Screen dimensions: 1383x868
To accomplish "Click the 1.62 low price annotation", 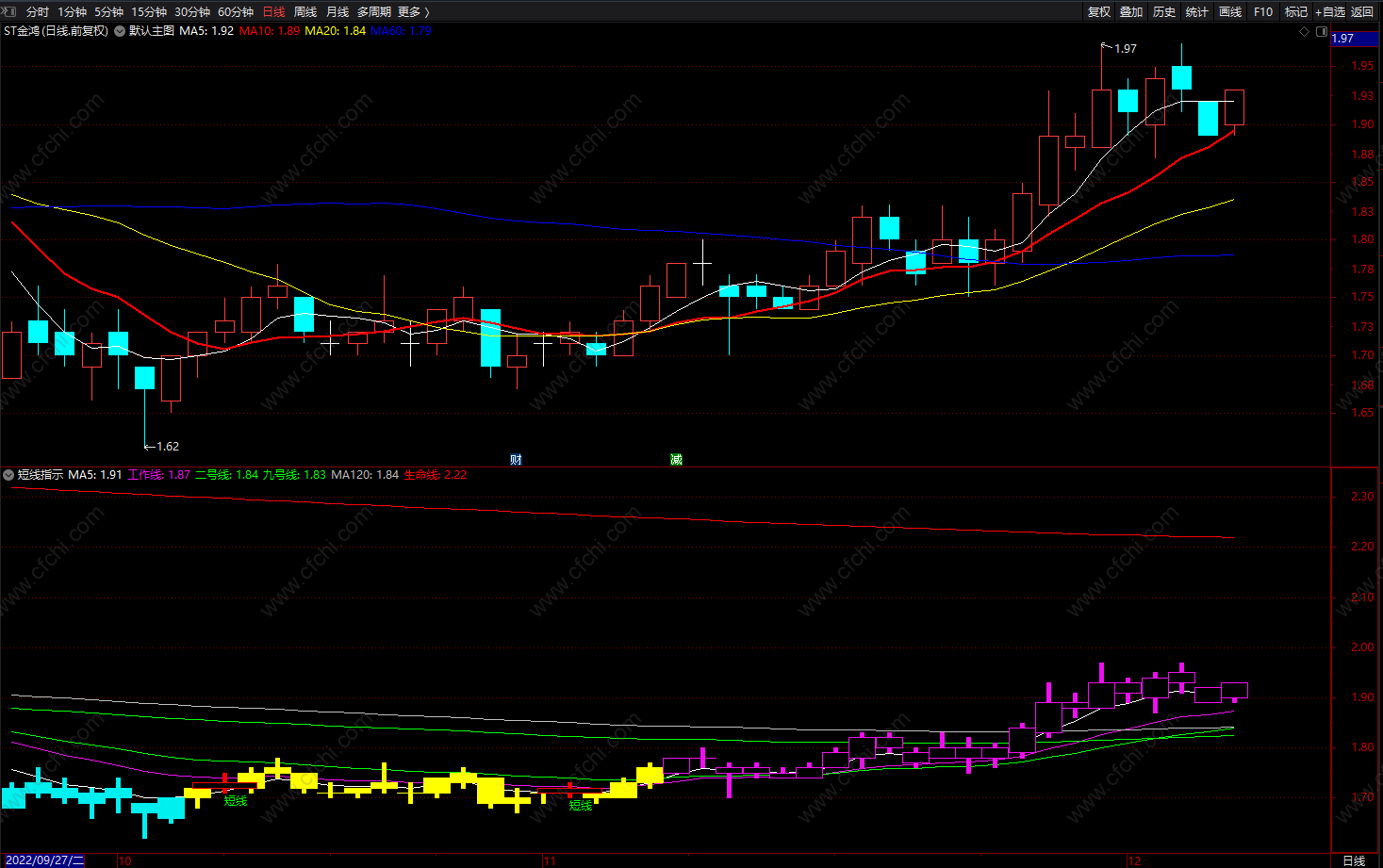I will tap(168, 447).
